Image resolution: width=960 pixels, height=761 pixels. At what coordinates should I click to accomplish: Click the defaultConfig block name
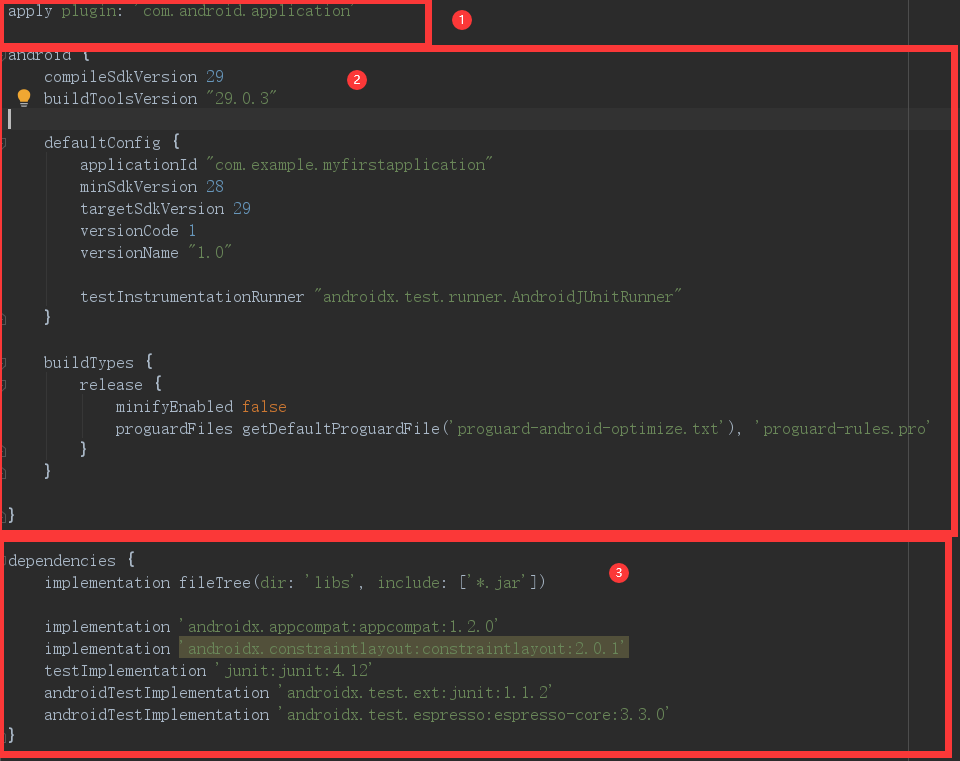(x=102, y=143)
